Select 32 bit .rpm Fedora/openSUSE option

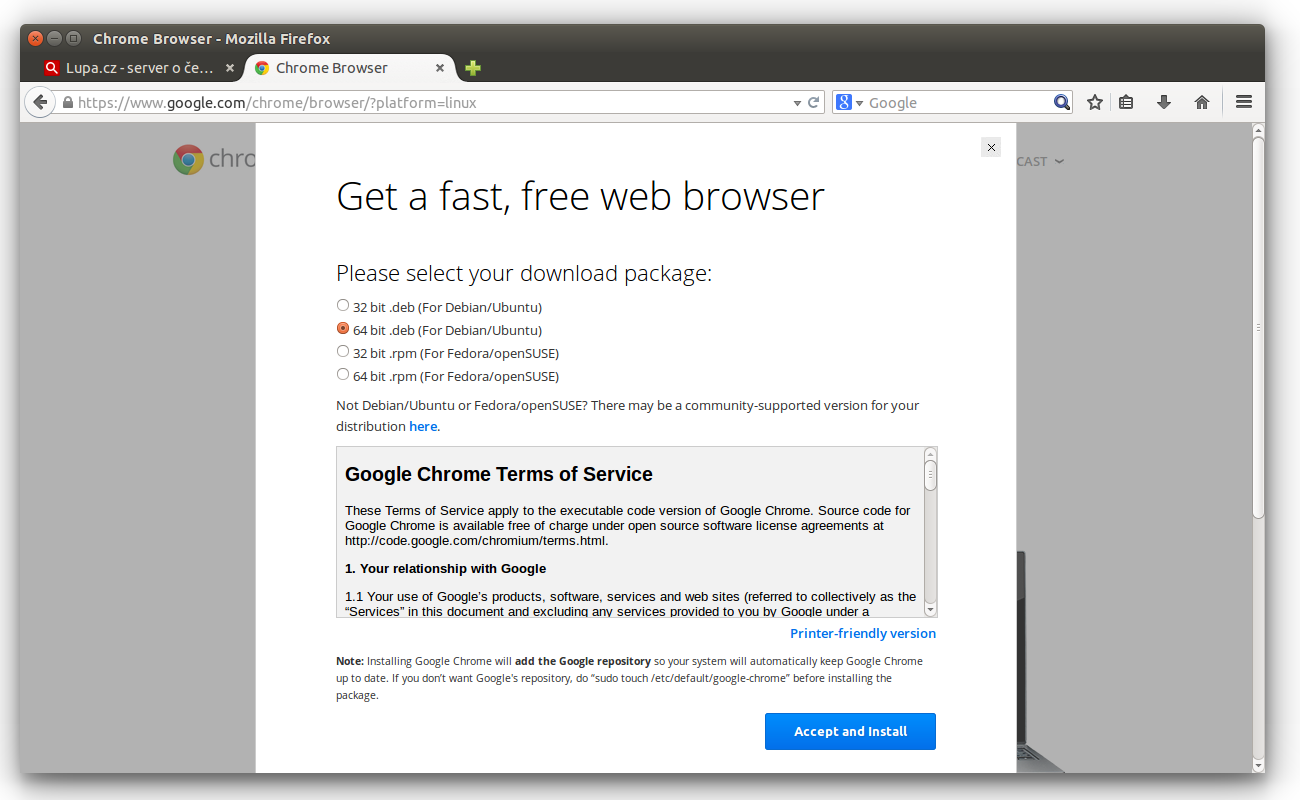point(343,352)
